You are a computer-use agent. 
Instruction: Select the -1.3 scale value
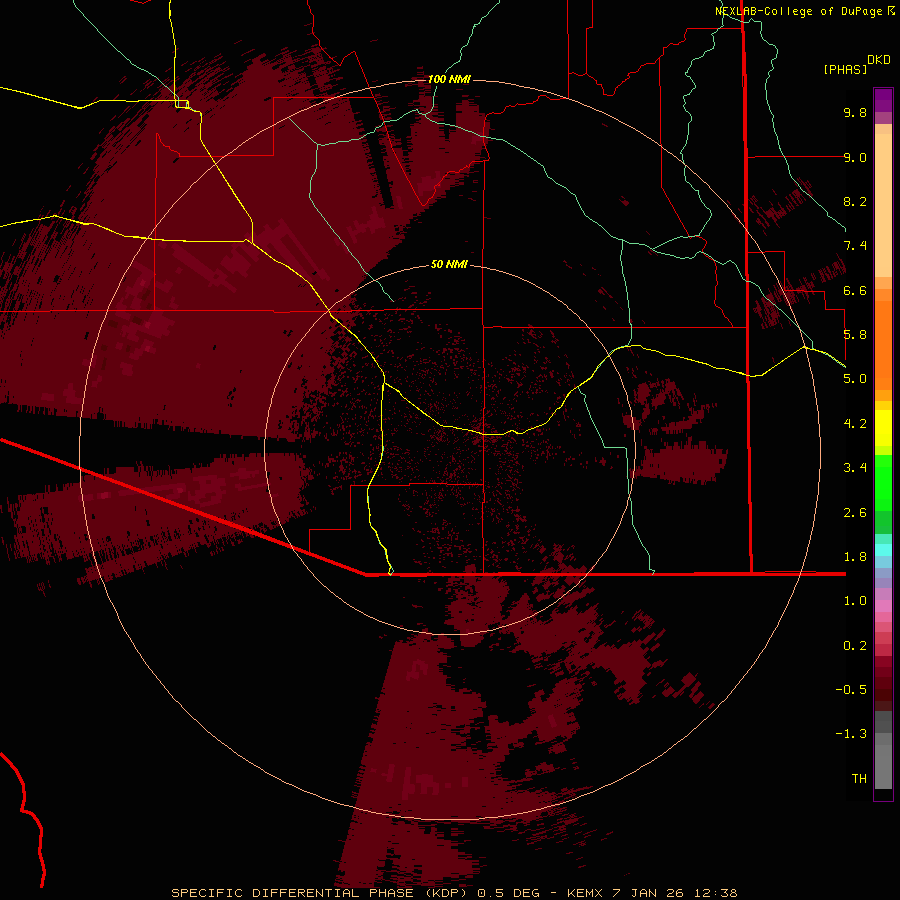(x=851, y=734)
